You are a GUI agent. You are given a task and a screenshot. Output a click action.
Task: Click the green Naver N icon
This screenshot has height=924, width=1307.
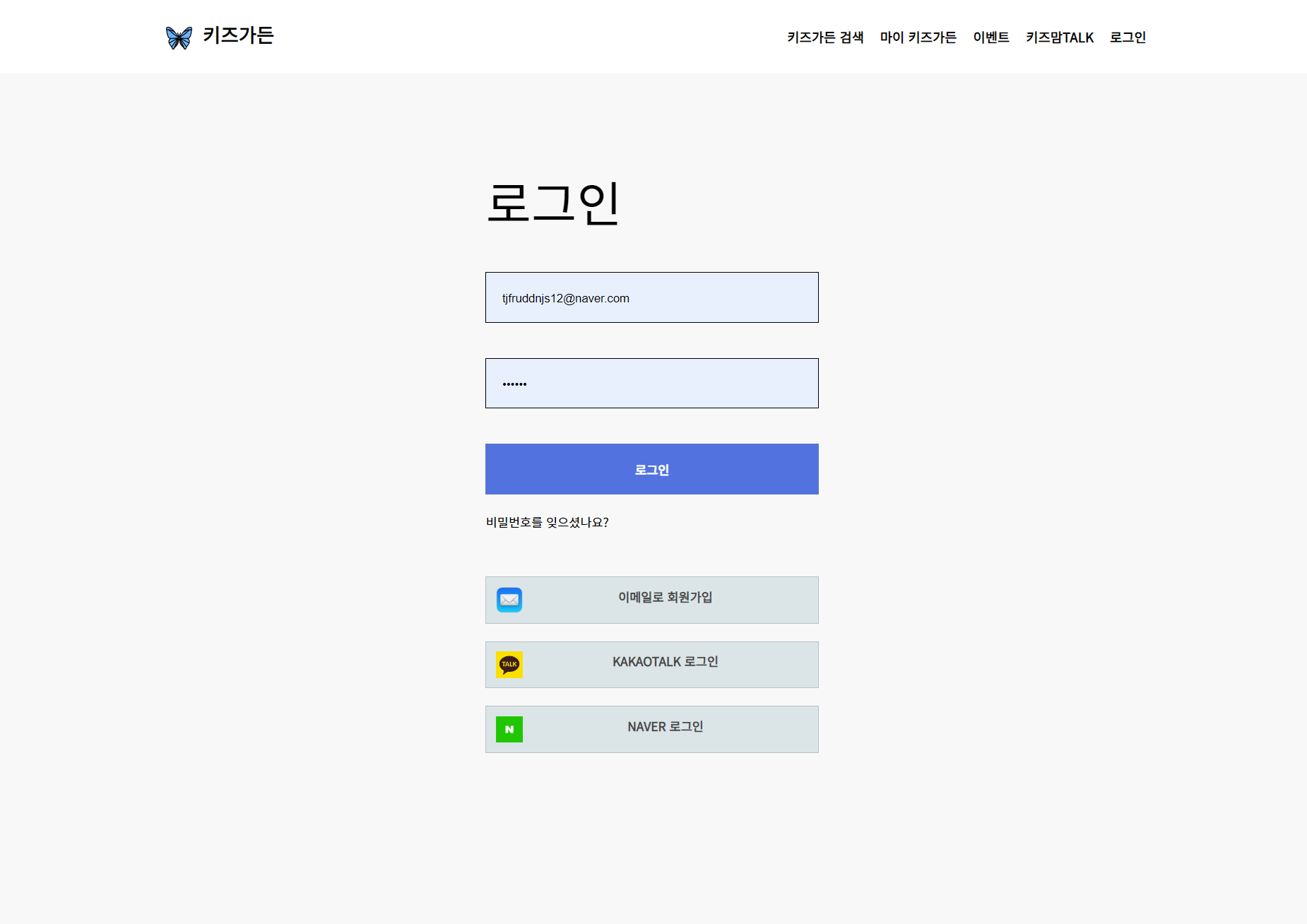point(509,729)
